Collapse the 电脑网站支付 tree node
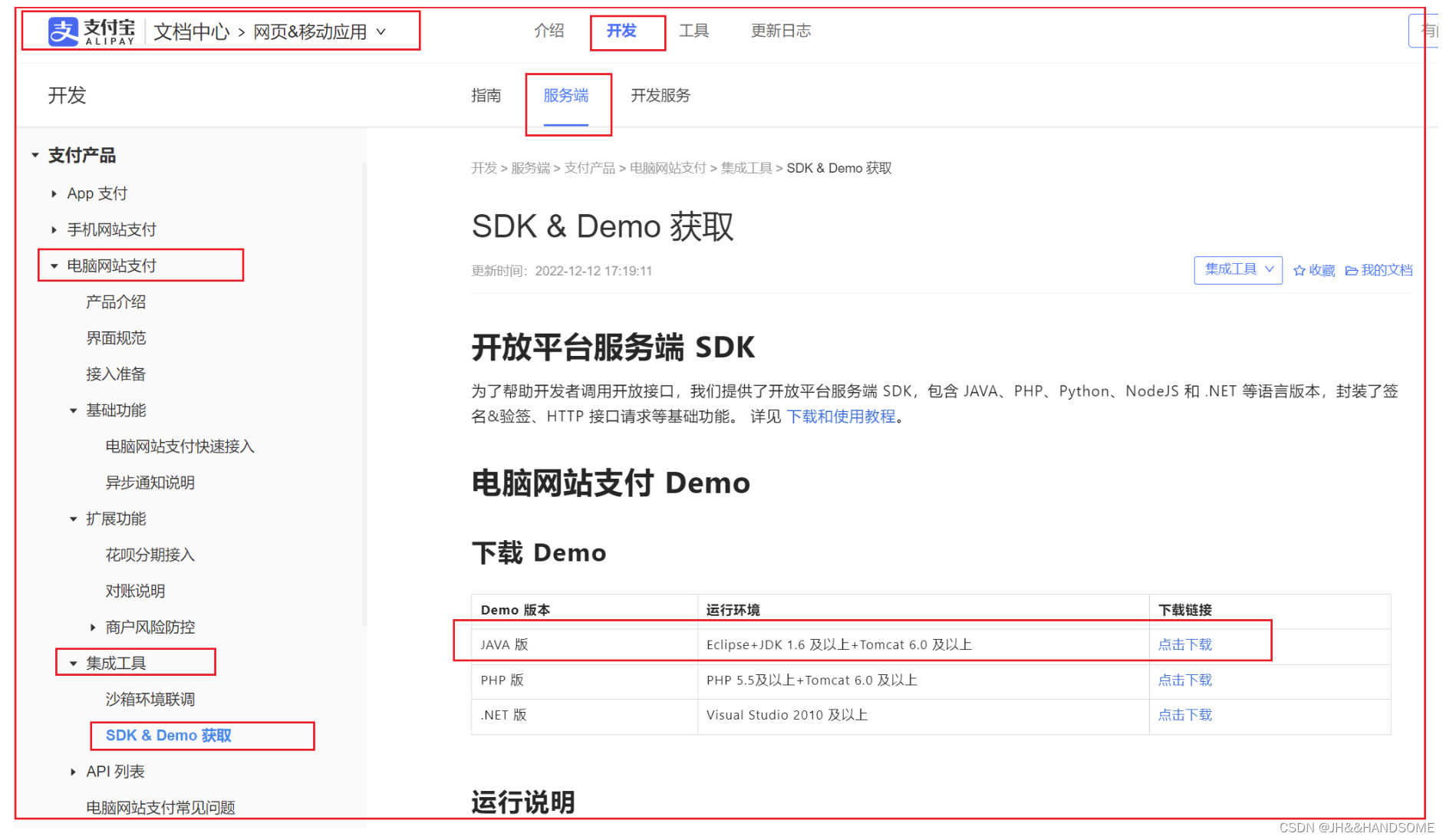Viewport: 1446px width, 840px height. coord(54,265)
